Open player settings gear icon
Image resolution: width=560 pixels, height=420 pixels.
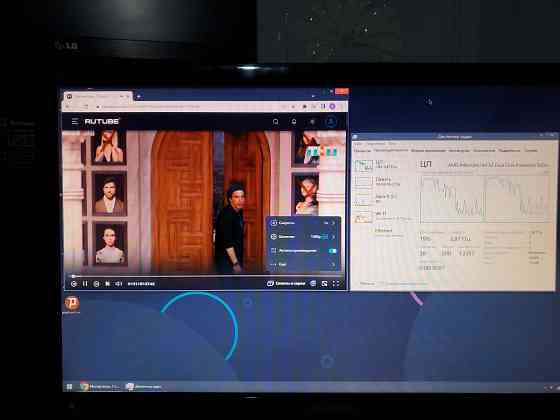(x=313, y=283)
